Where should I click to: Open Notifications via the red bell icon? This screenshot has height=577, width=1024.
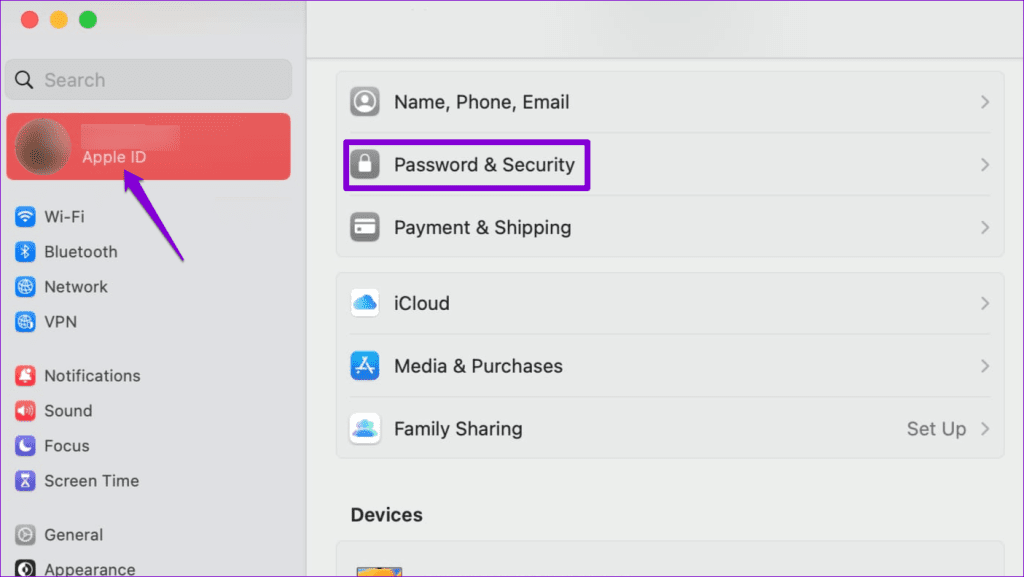(26, 375)
